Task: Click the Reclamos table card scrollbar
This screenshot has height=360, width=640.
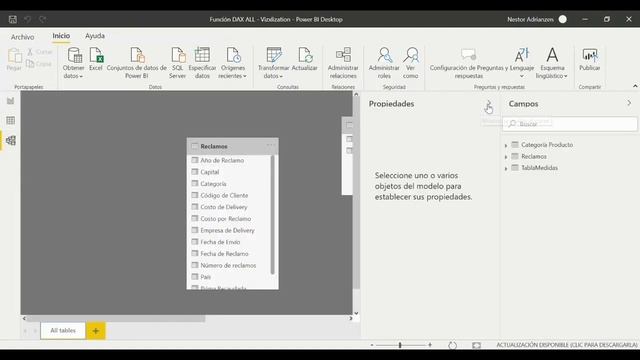Action: coord(273,215)
